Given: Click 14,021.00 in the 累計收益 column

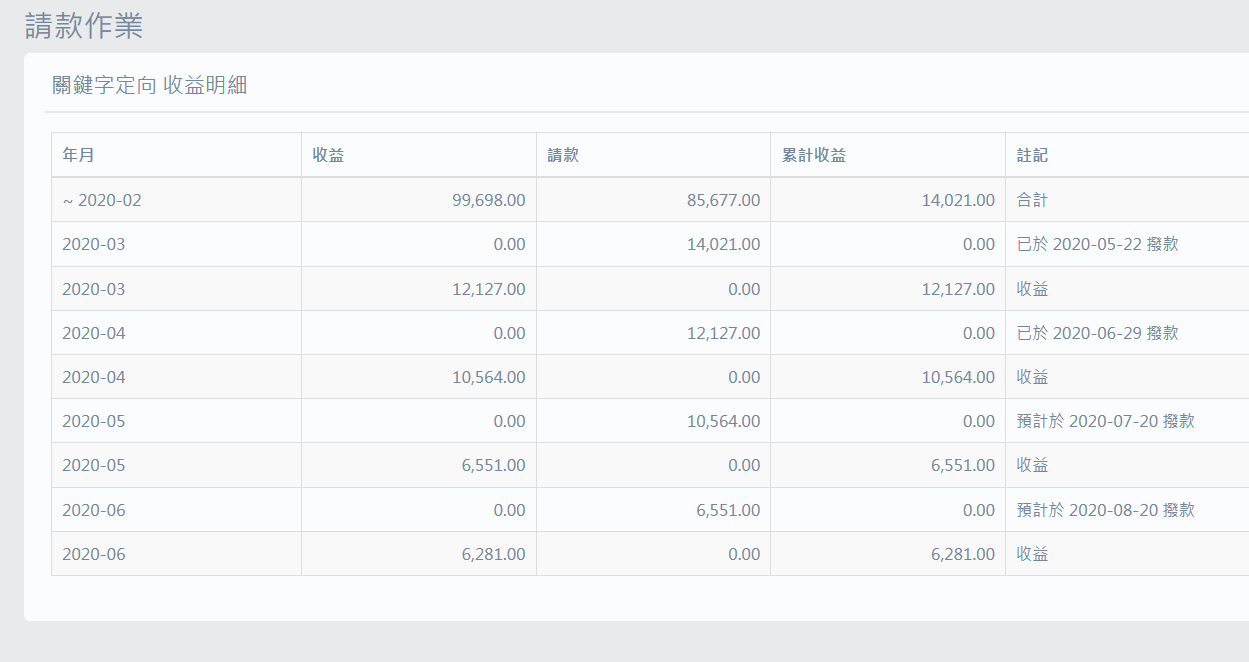Looking at the screenshot, I should click(958, 200).
